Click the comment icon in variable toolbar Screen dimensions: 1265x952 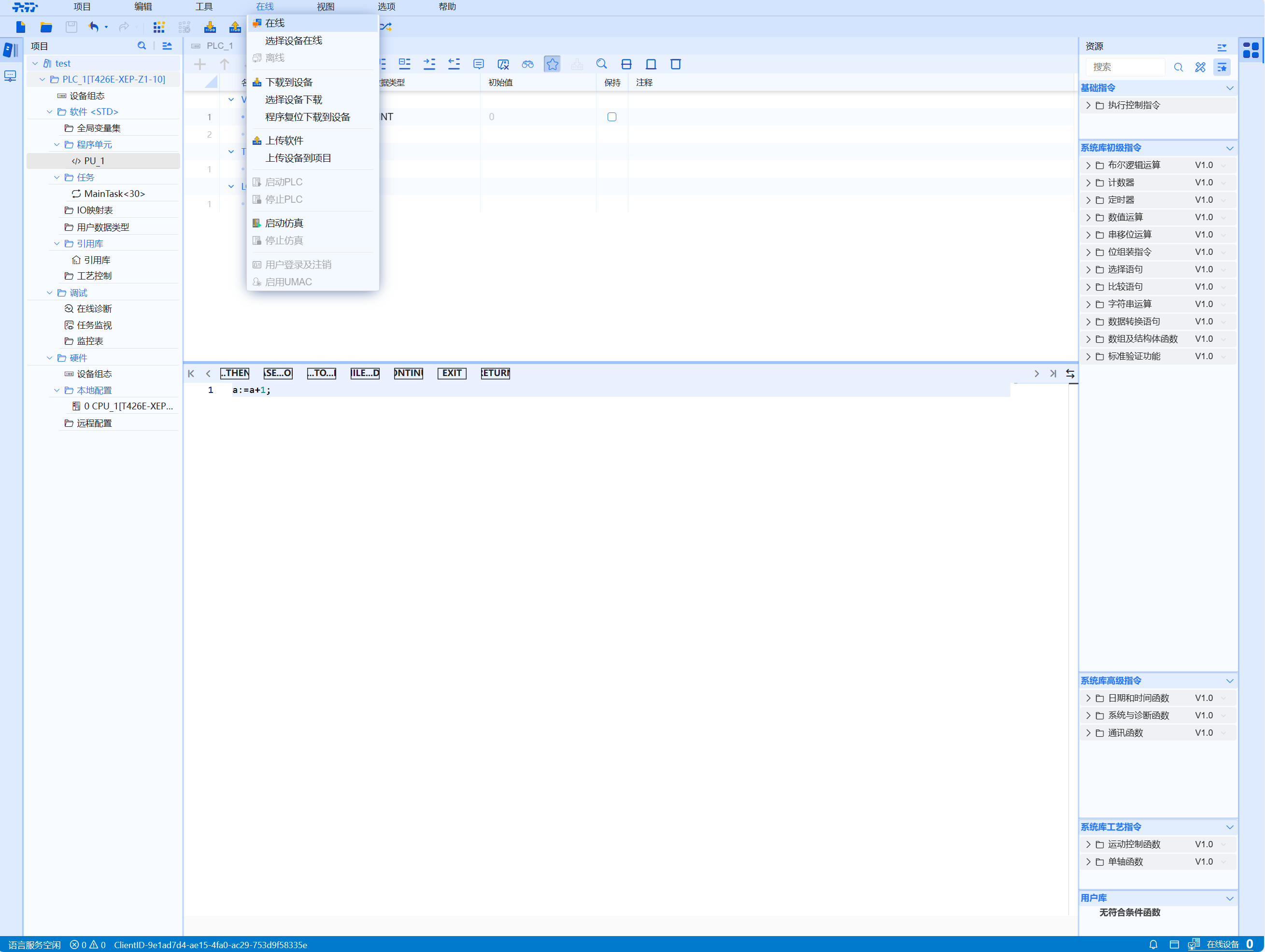479,64
